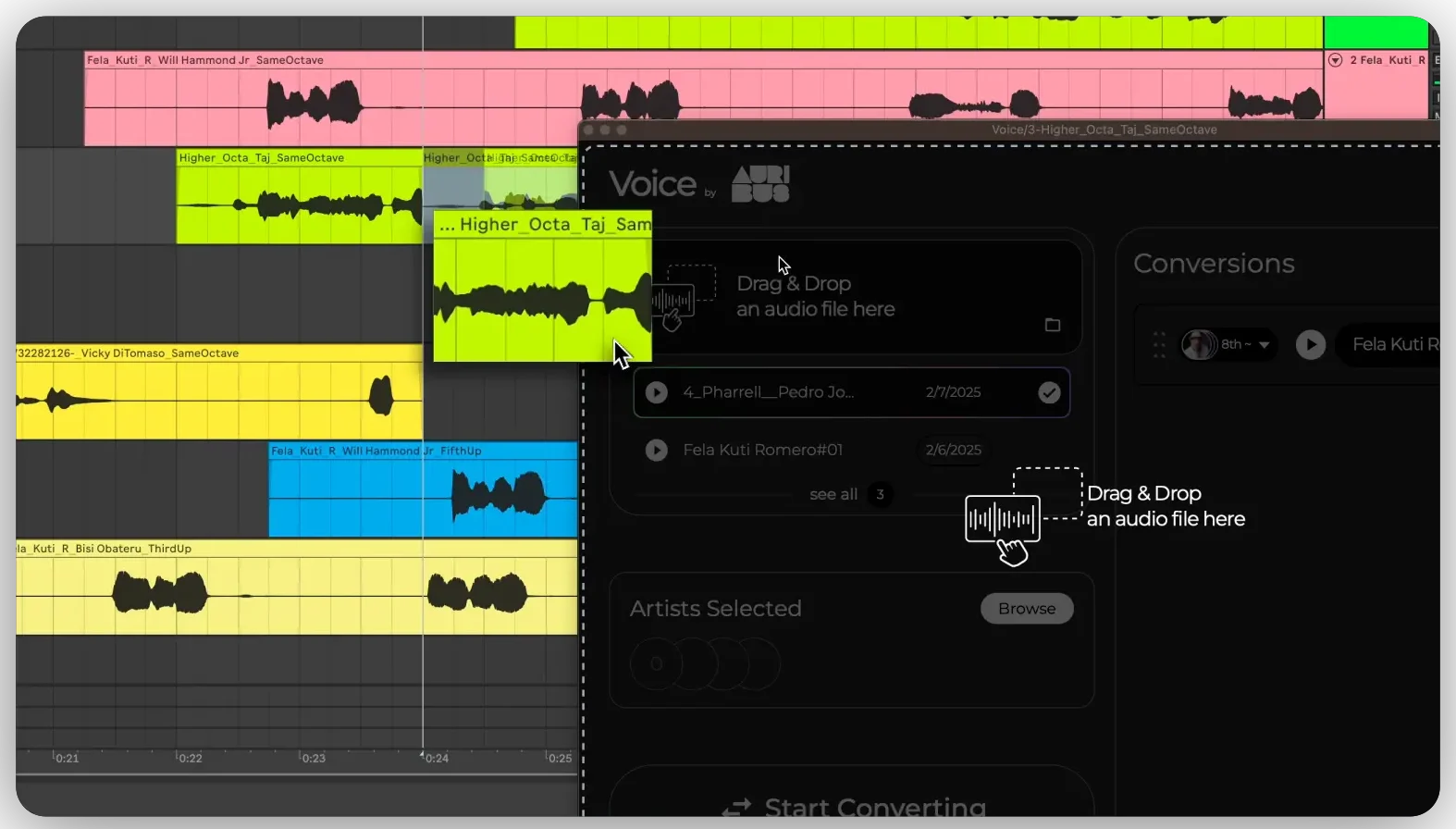The width and height of the screenshot is (1456, 829).
Task: Click the Auribus logo in Voice header
Action: (x=760, y=183)
